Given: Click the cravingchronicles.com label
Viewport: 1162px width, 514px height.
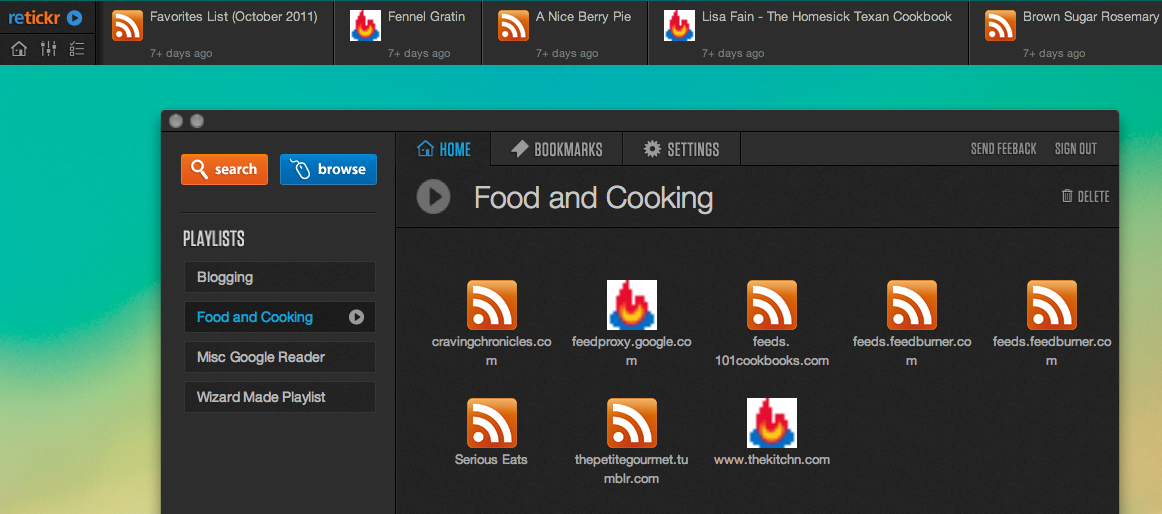Looking at the screenshot, I should (x=492, y=351).
